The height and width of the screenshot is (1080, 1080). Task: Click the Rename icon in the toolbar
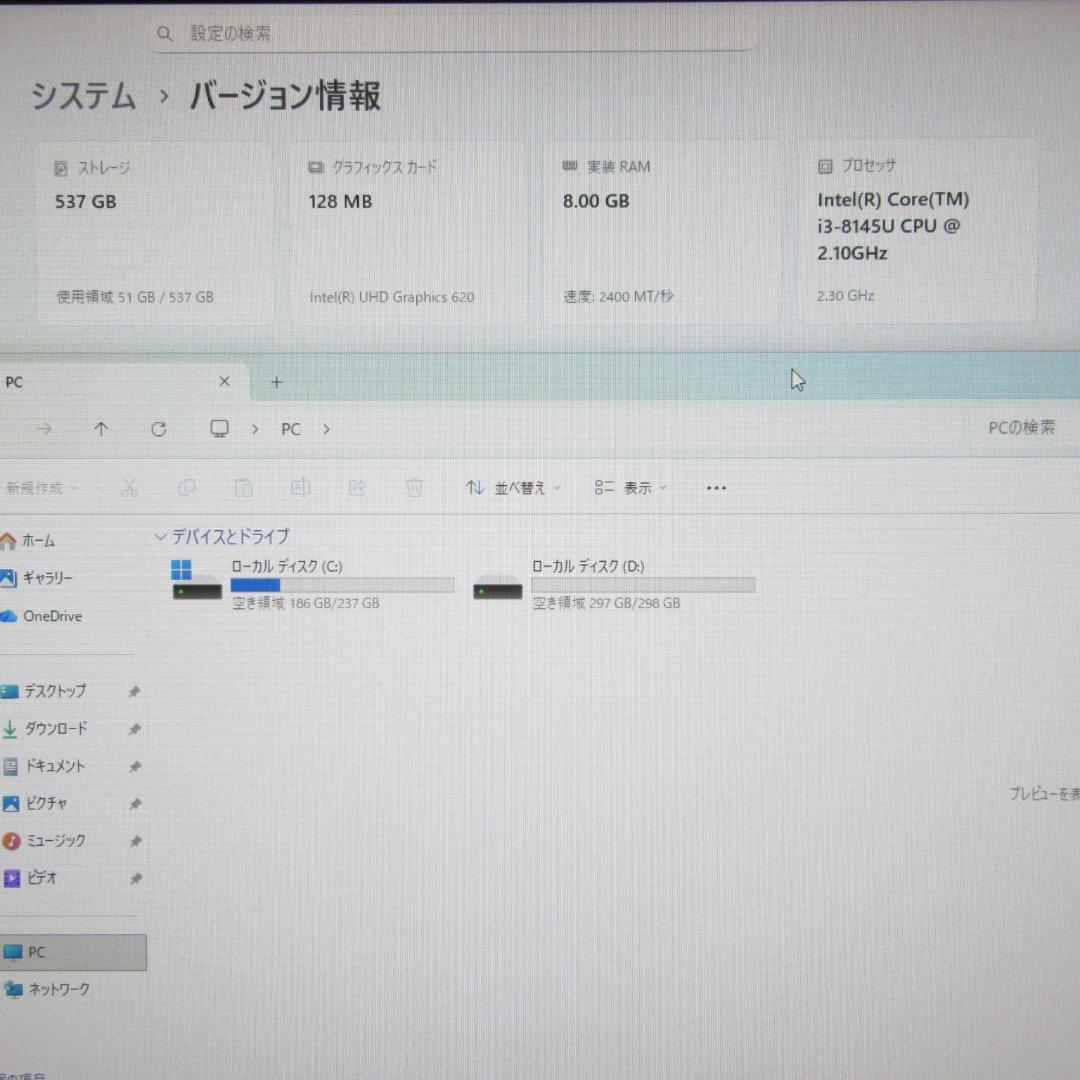pyautogui.click(x=300, y=487)
